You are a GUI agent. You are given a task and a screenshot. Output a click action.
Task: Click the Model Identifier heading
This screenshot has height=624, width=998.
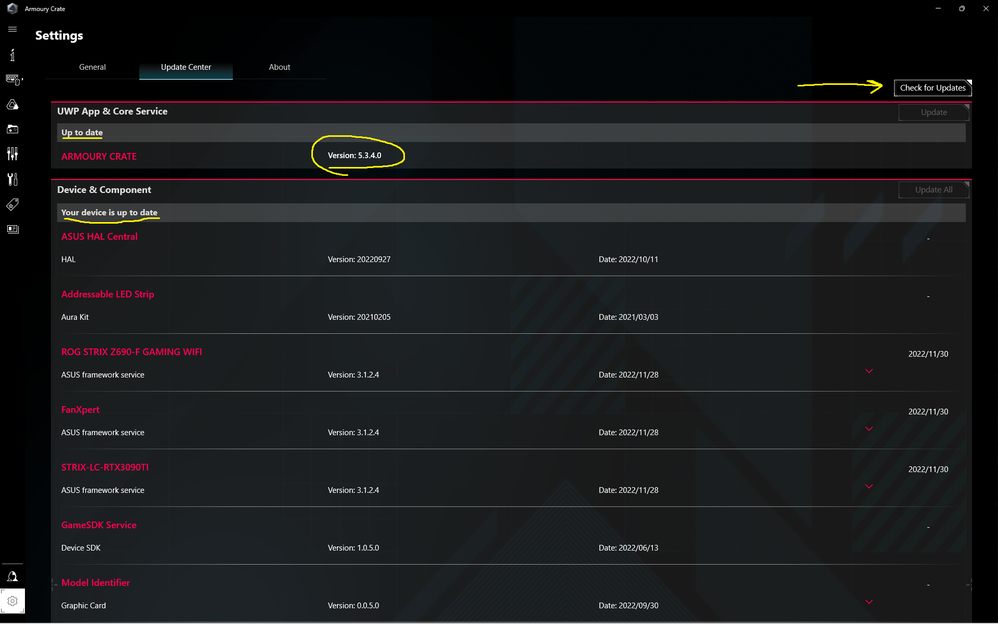point(95,583)
